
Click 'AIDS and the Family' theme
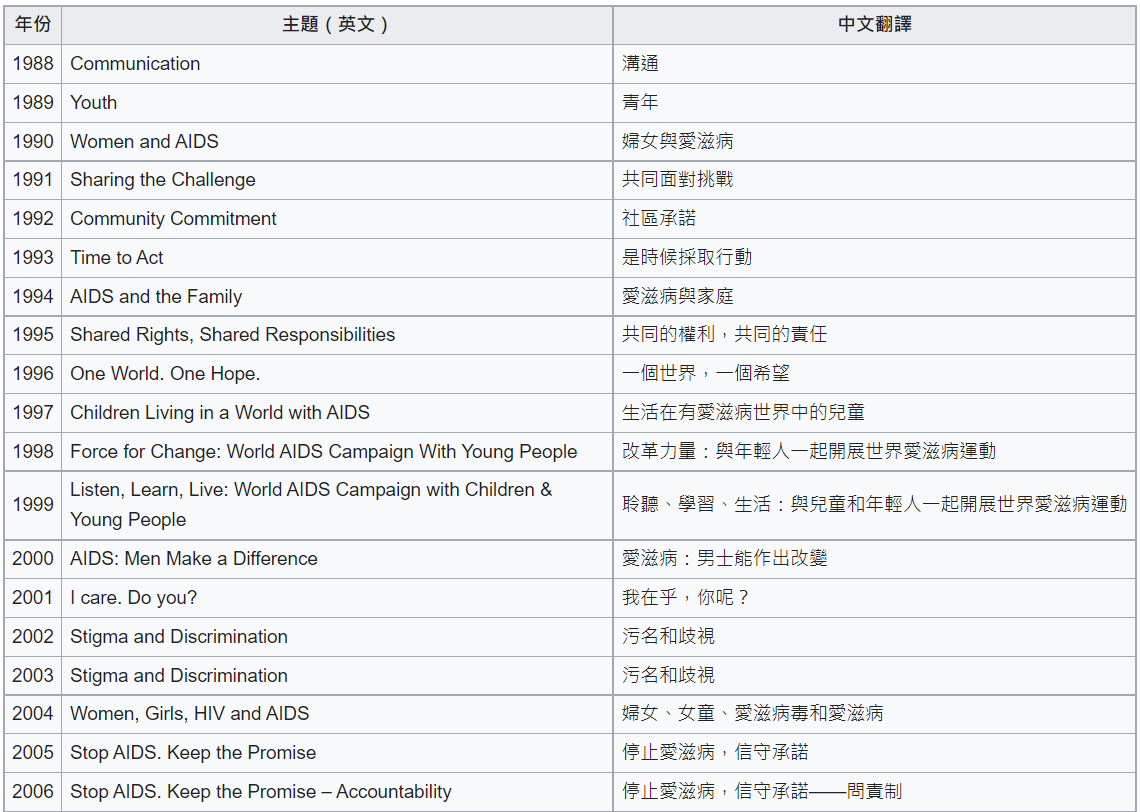156,296
